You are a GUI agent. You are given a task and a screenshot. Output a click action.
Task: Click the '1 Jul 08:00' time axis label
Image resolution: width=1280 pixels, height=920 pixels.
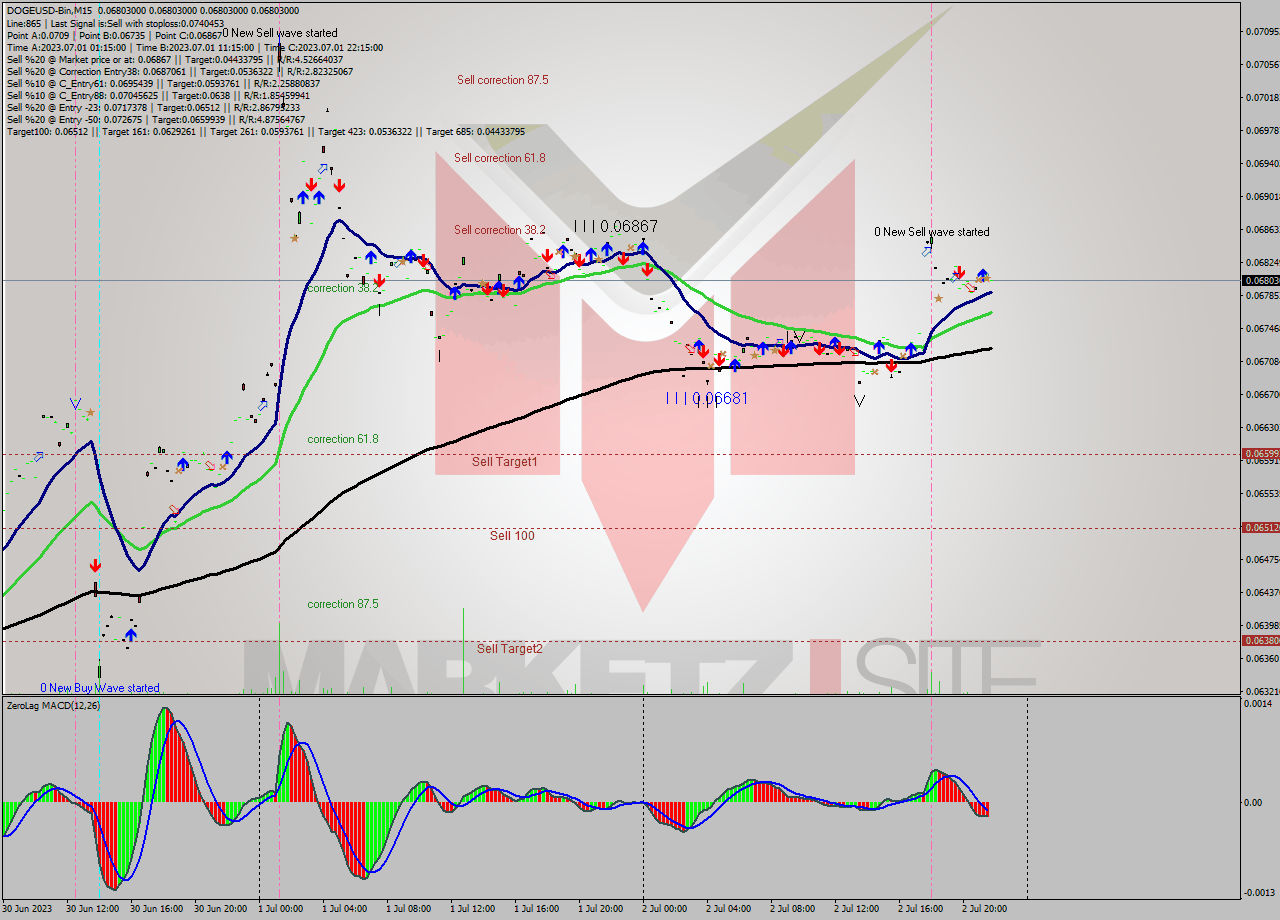tap(411, 909)
